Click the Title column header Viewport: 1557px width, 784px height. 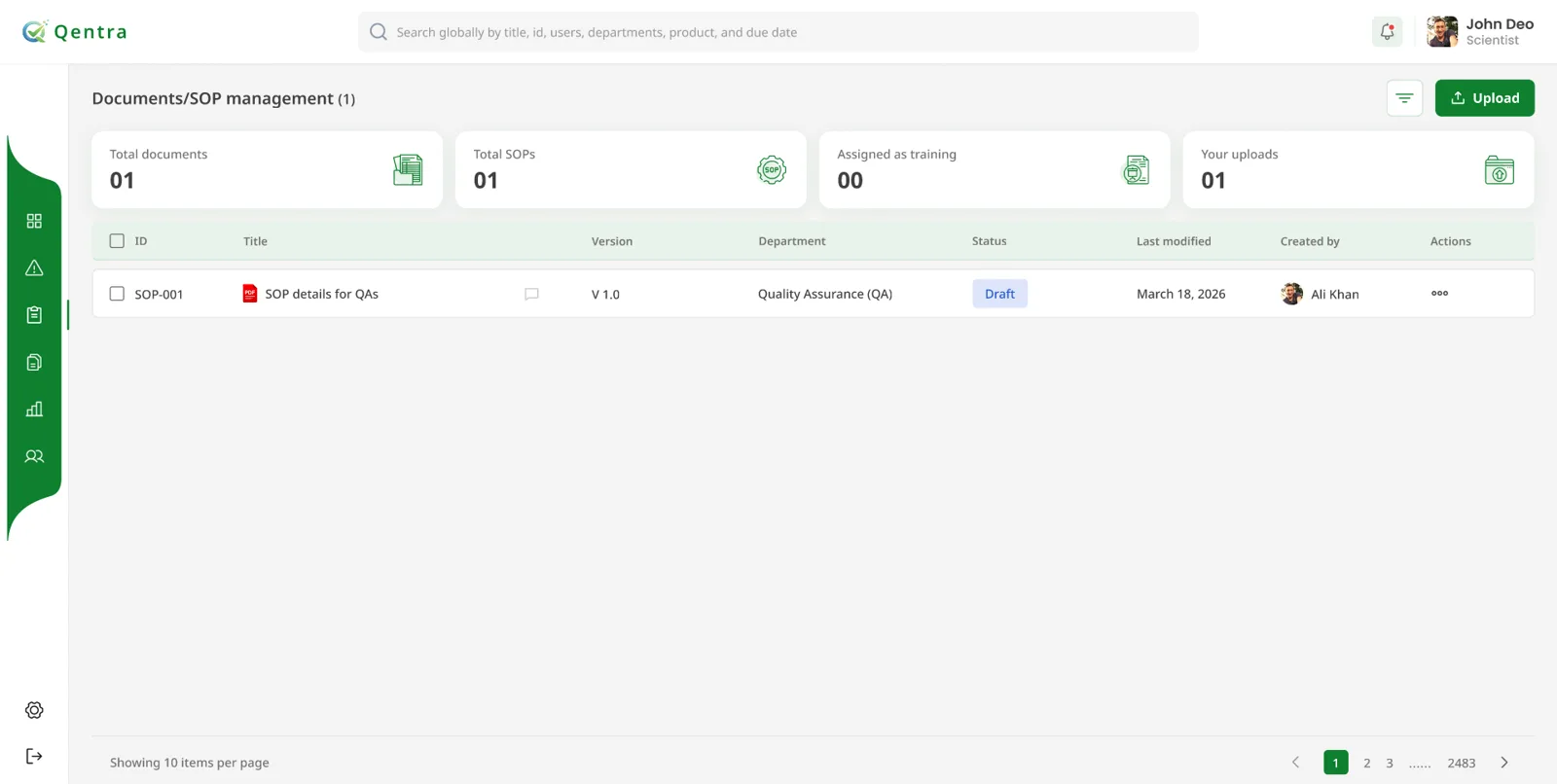pos(255,241)
